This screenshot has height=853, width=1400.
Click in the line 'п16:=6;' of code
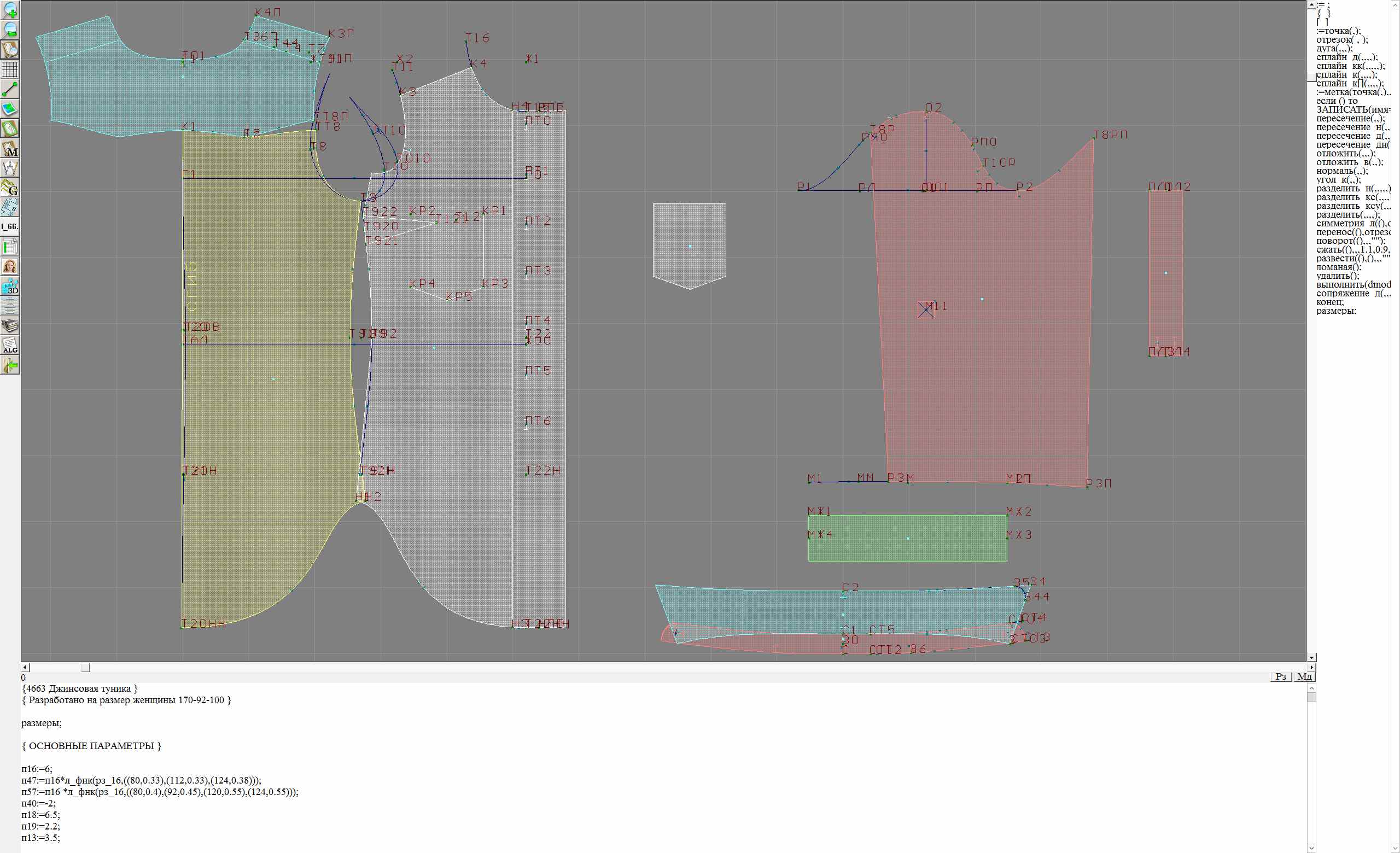37,769
